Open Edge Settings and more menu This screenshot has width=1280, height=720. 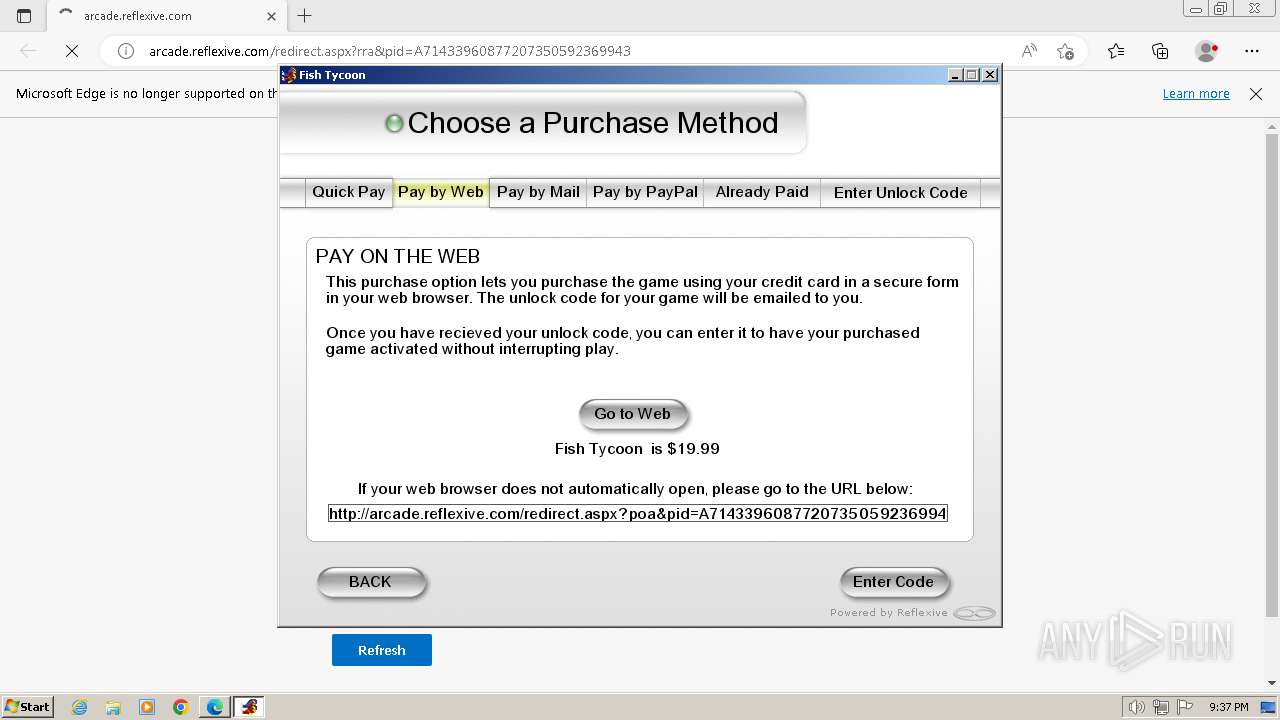pyautogui.click(x=1252, y=51)
